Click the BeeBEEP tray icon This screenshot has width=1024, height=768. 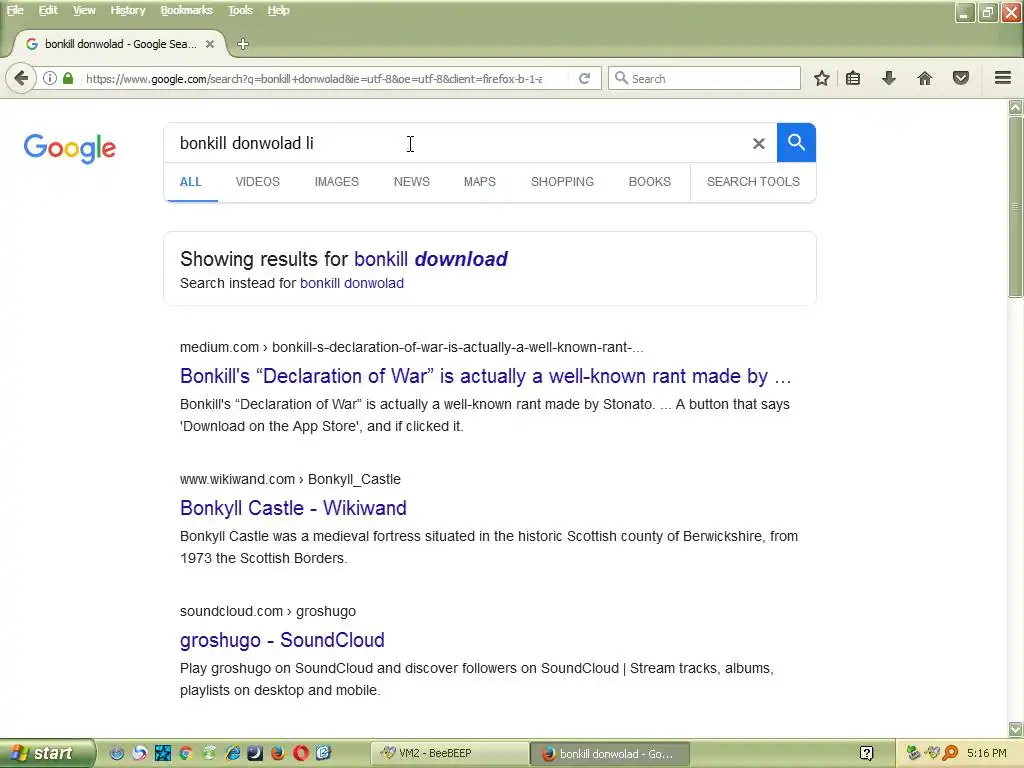click(x=933, y=753)
